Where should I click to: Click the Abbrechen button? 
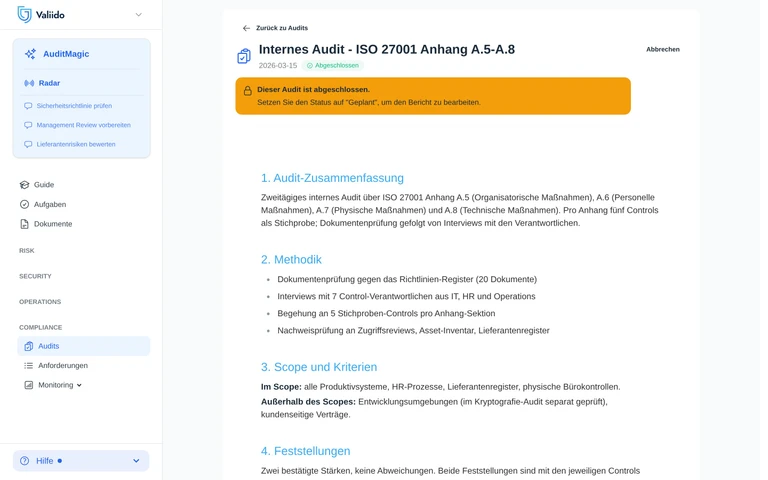click(x=663, y=49)
